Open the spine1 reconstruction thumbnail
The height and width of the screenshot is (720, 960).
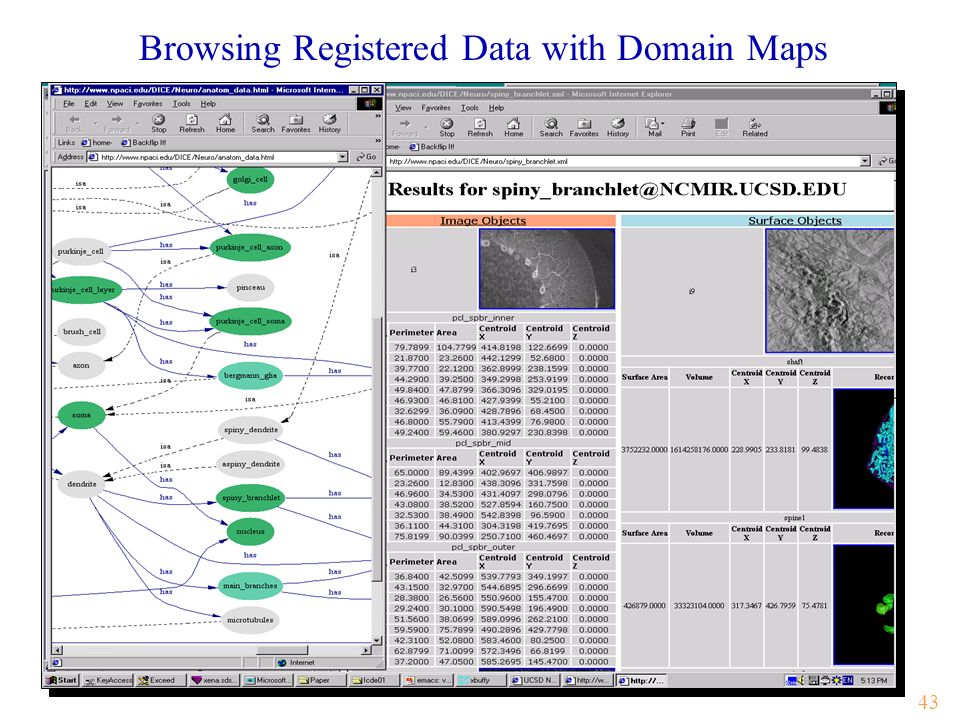(864, 605)
